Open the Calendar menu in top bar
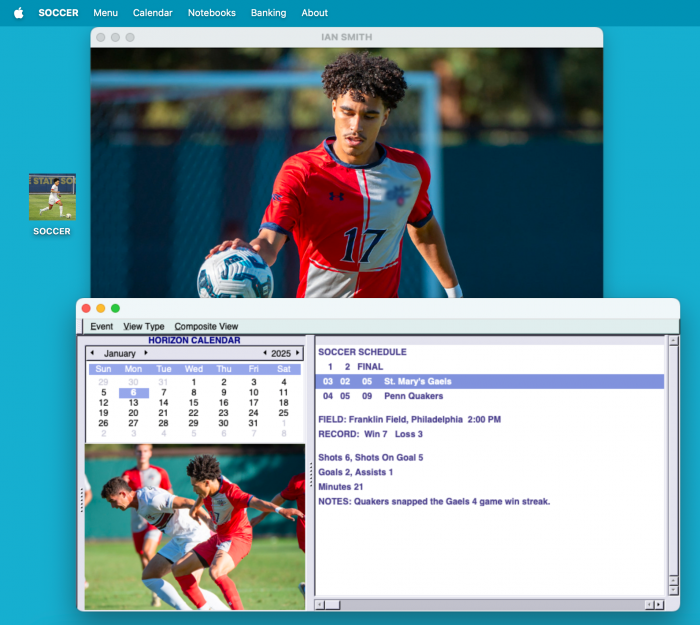Screen dimensions: 700x625 tap(152, 13)
